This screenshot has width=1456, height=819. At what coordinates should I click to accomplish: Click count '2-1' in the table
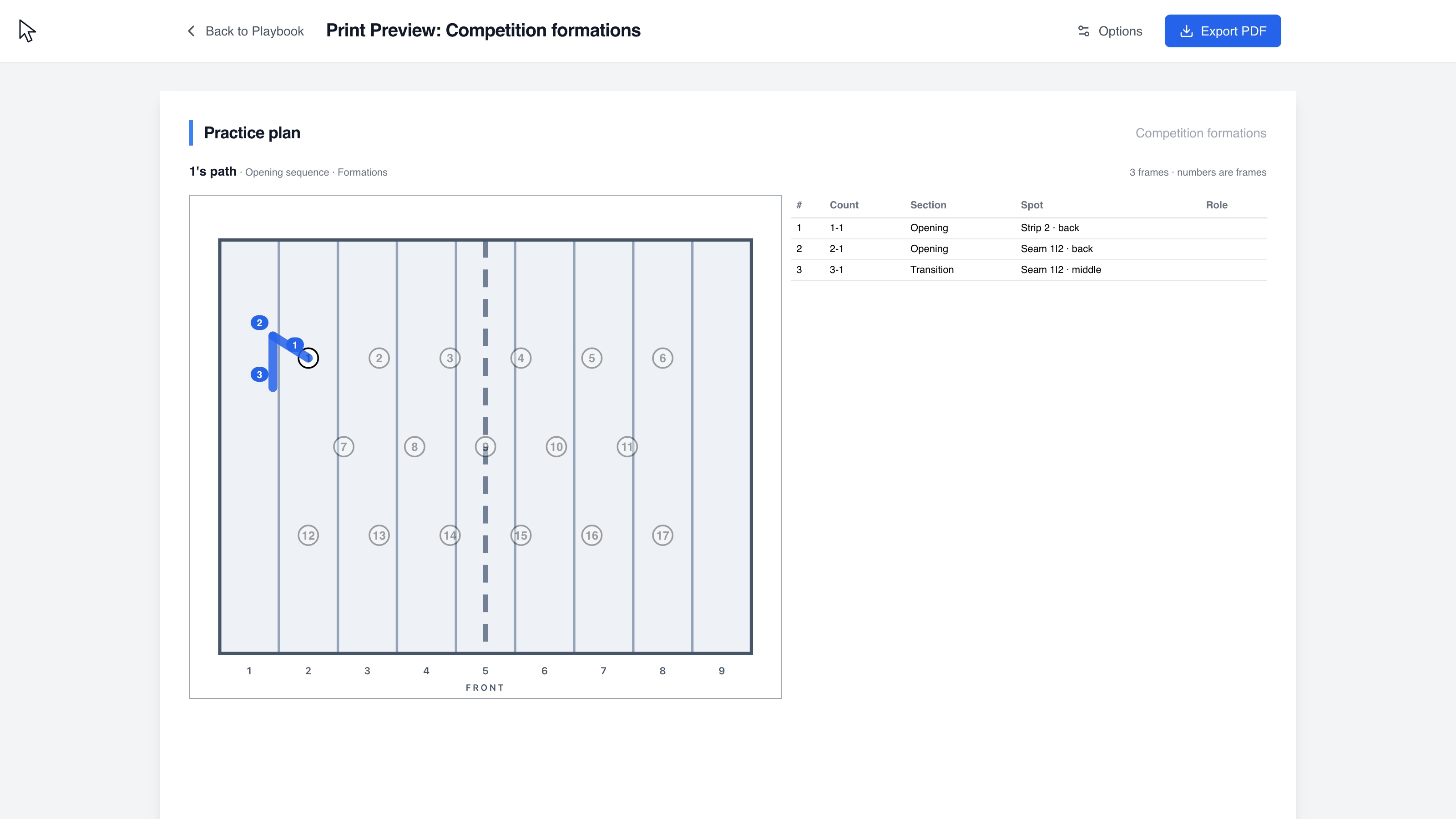(836, 249)
